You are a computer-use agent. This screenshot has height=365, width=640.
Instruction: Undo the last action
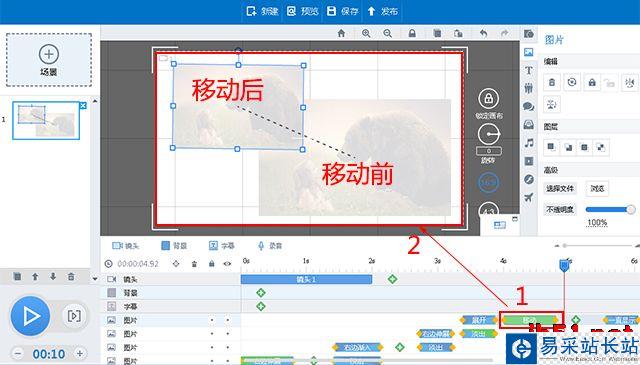coord(483,33)
